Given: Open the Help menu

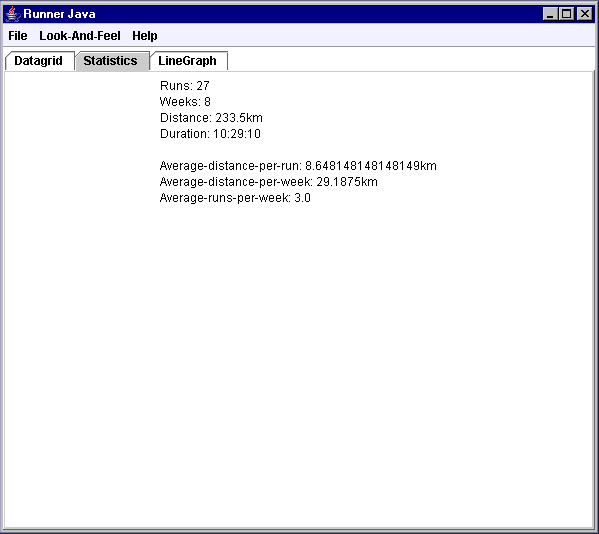Looking at the screenshot, I should click(x=145, y=36).
